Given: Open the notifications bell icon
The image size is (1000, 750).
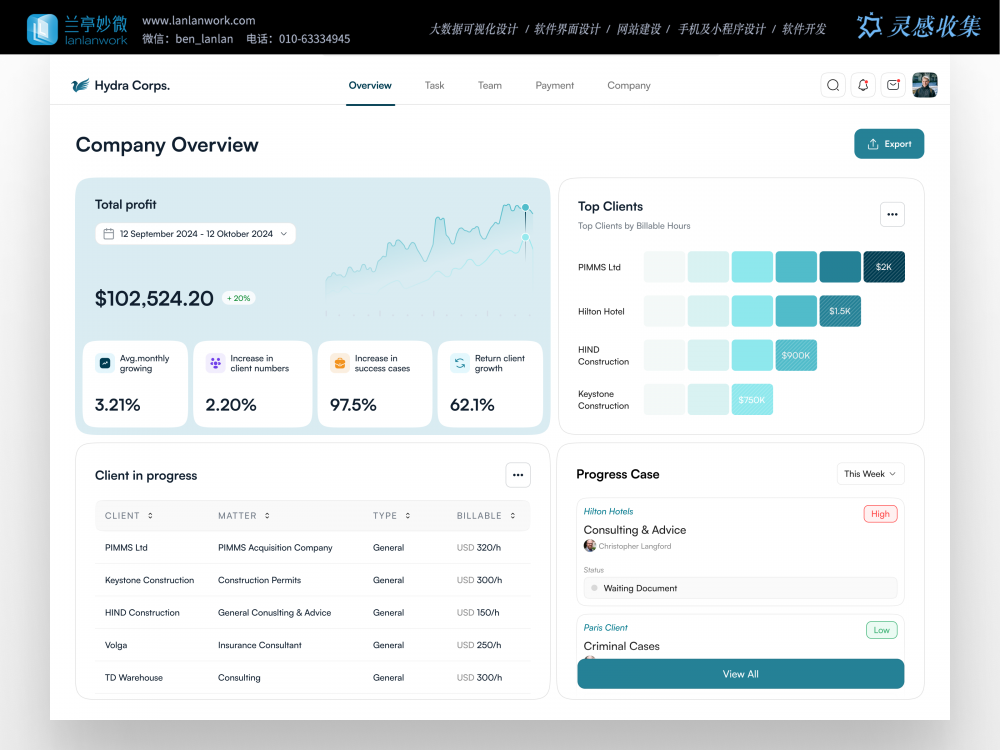Looking at the screenshot, I should point(863,85).
